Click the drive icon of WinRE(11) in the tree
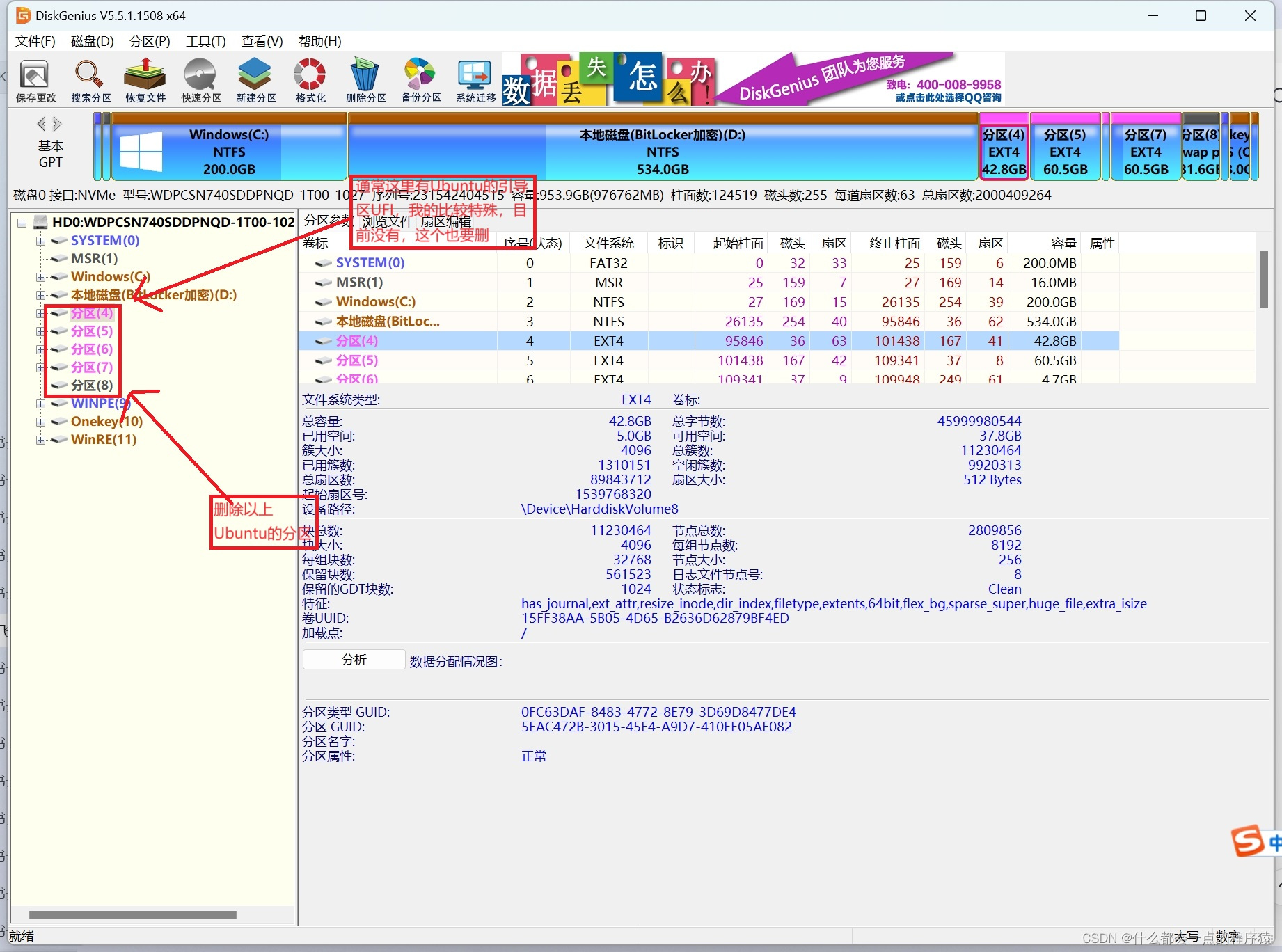The width and height of the screenshot is (1282, 952). 60,440
